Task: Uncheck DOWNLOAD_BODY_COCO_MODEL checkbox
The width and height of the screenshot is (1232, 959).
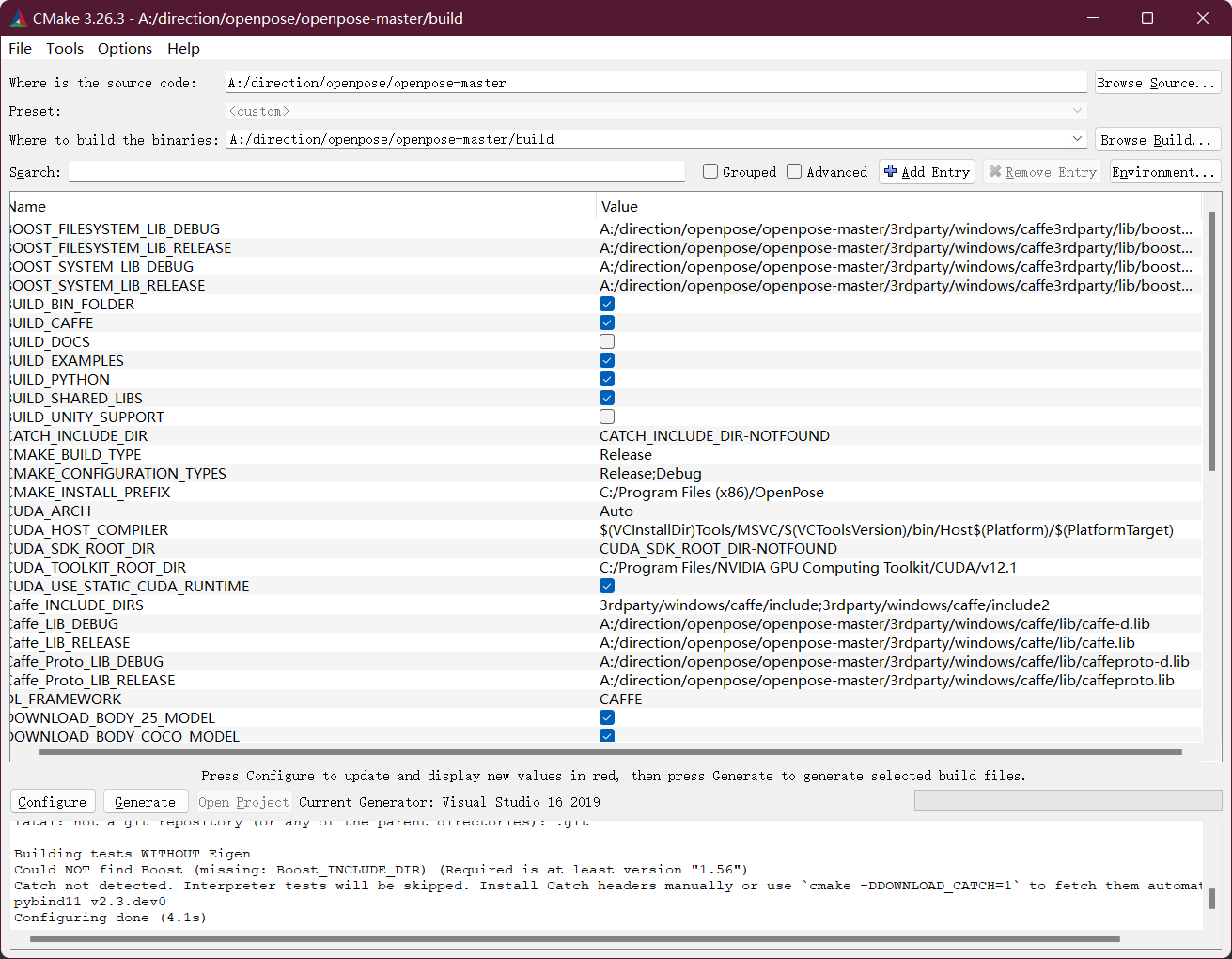Action: 607,736
